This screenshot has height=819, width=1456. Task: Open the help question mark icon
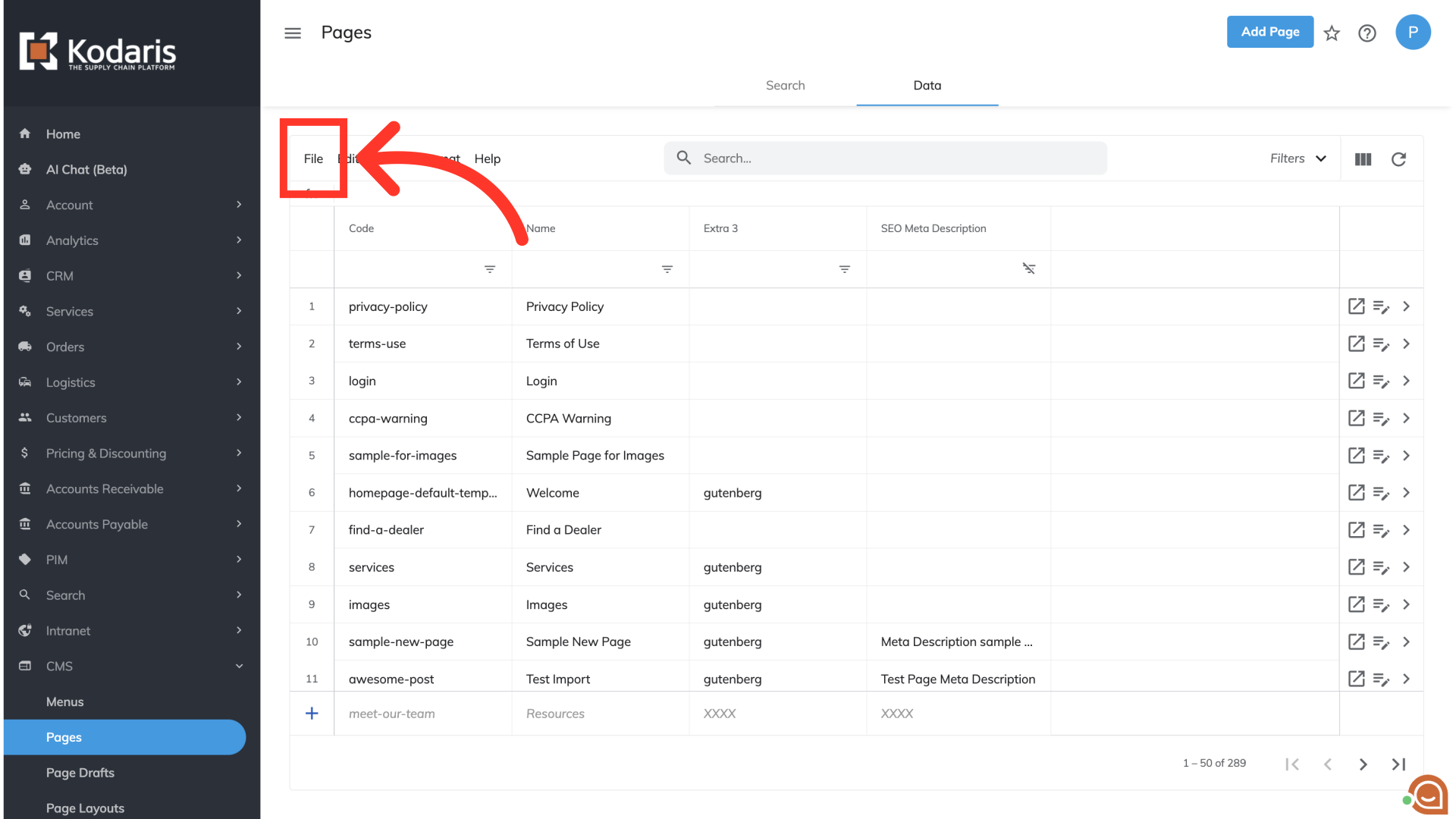click(1367, 33)
